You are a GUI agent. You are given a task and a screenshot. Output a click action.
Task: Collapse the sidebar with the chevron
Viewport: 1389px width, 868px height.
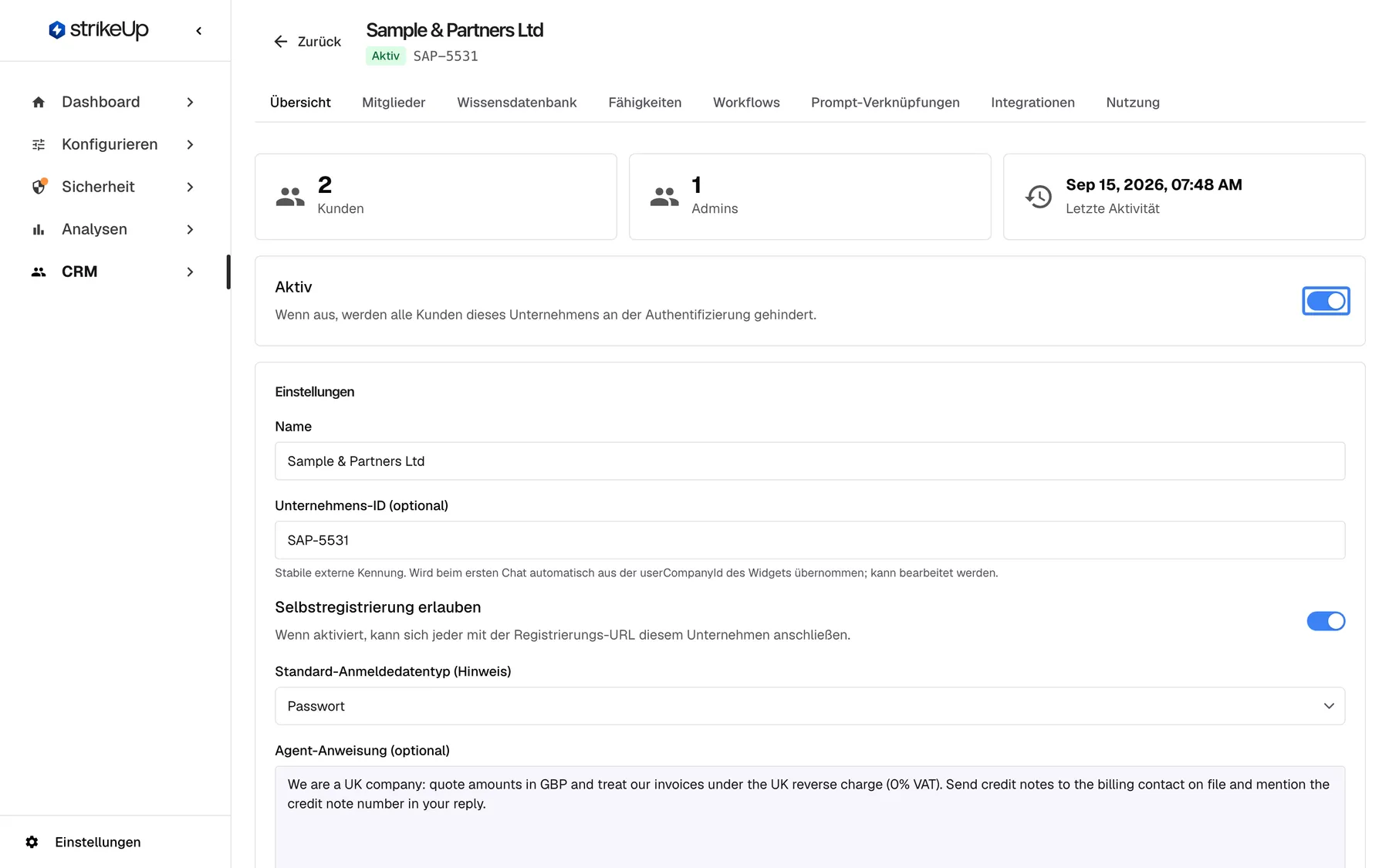[x=199, y=31]
